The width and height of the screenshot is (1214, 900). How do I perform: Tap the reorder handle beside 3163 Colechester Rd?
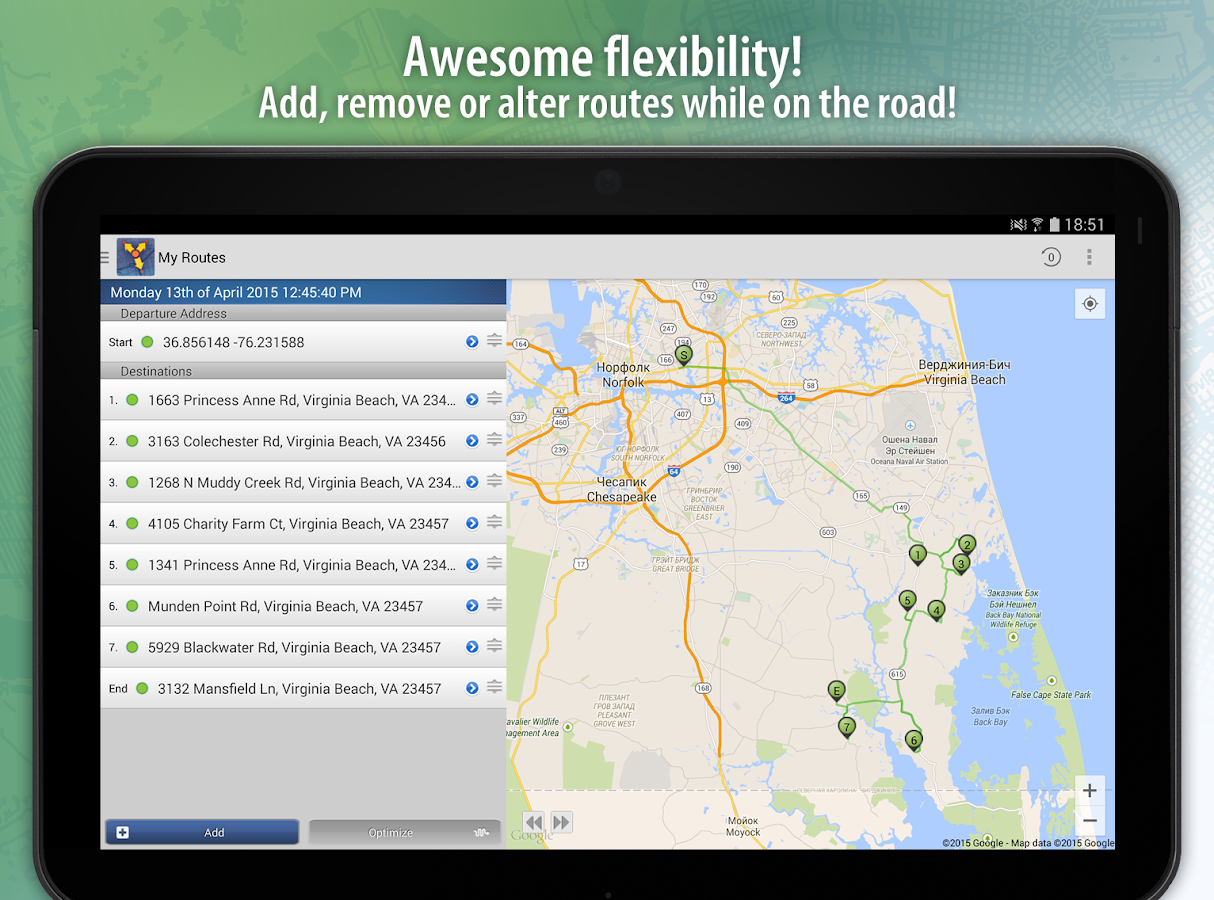pyautogui.click(x=493, y=440)
